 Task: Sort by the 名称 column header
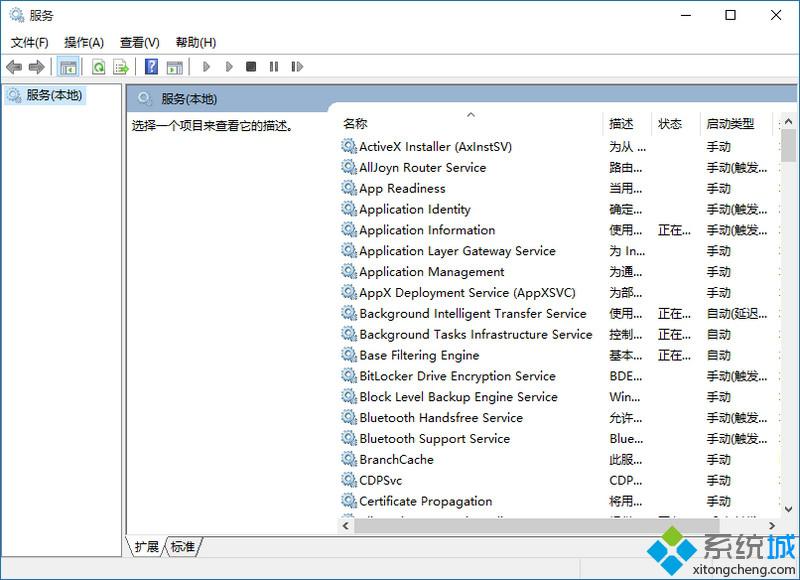click(470, 123)
